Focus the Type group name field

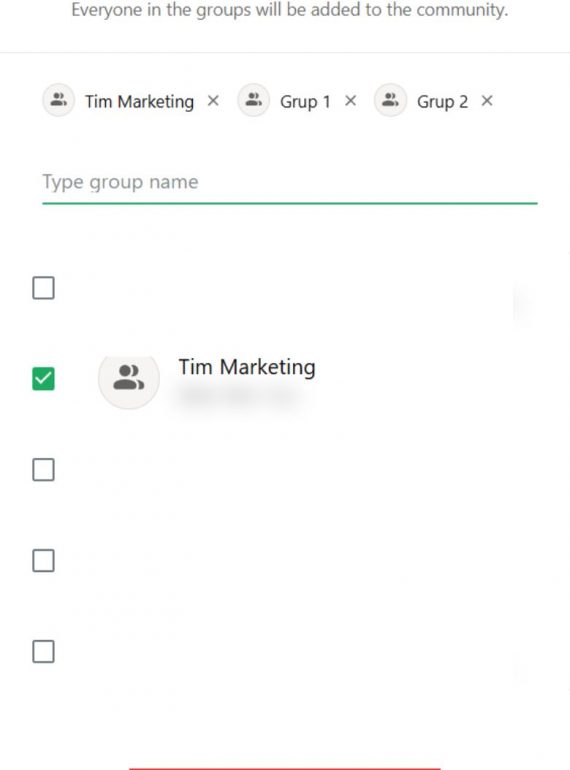coord(290,183)
